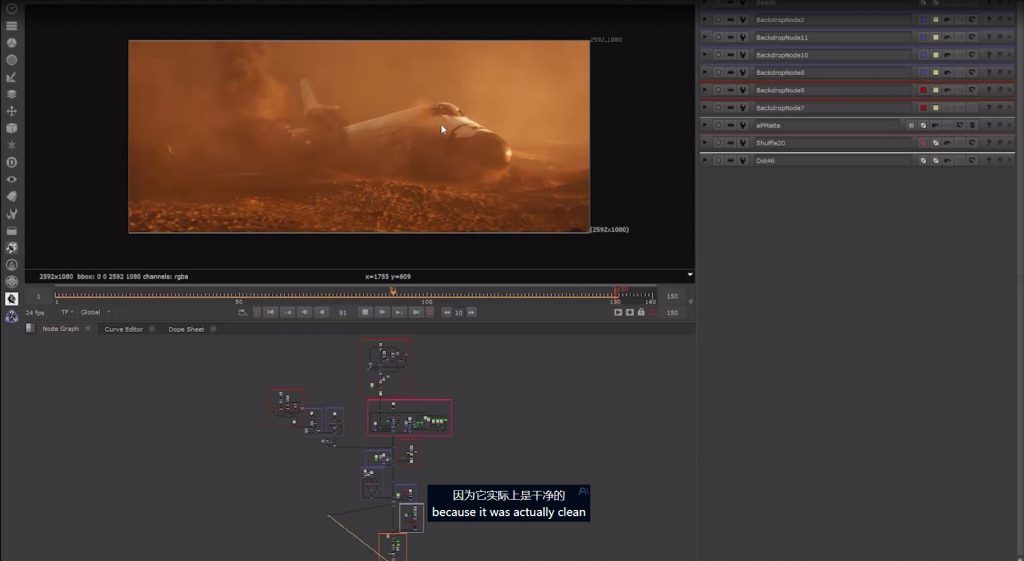Viewport: 1024px width, 561px height.
Task: Minimize the BackdropNode10 properties row
Action: (x=730, y=55)
